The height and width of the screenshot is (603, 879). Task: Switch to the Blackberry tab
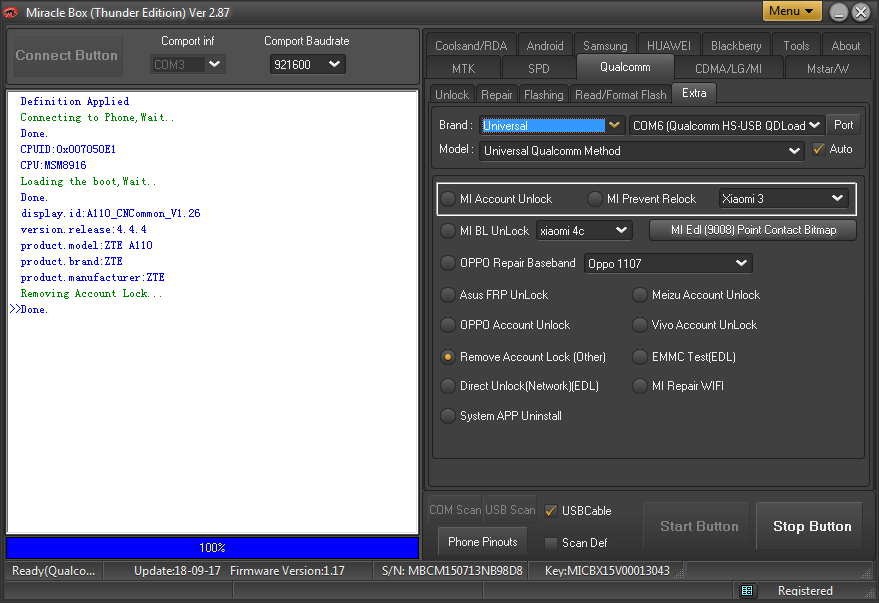point(736,46)
